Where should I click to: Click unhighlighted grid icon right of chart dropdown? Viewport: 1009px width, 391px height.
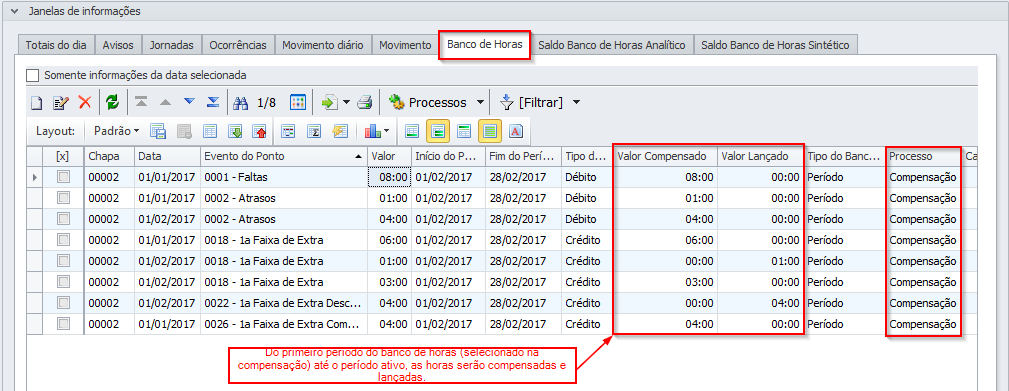coord(412,131)
